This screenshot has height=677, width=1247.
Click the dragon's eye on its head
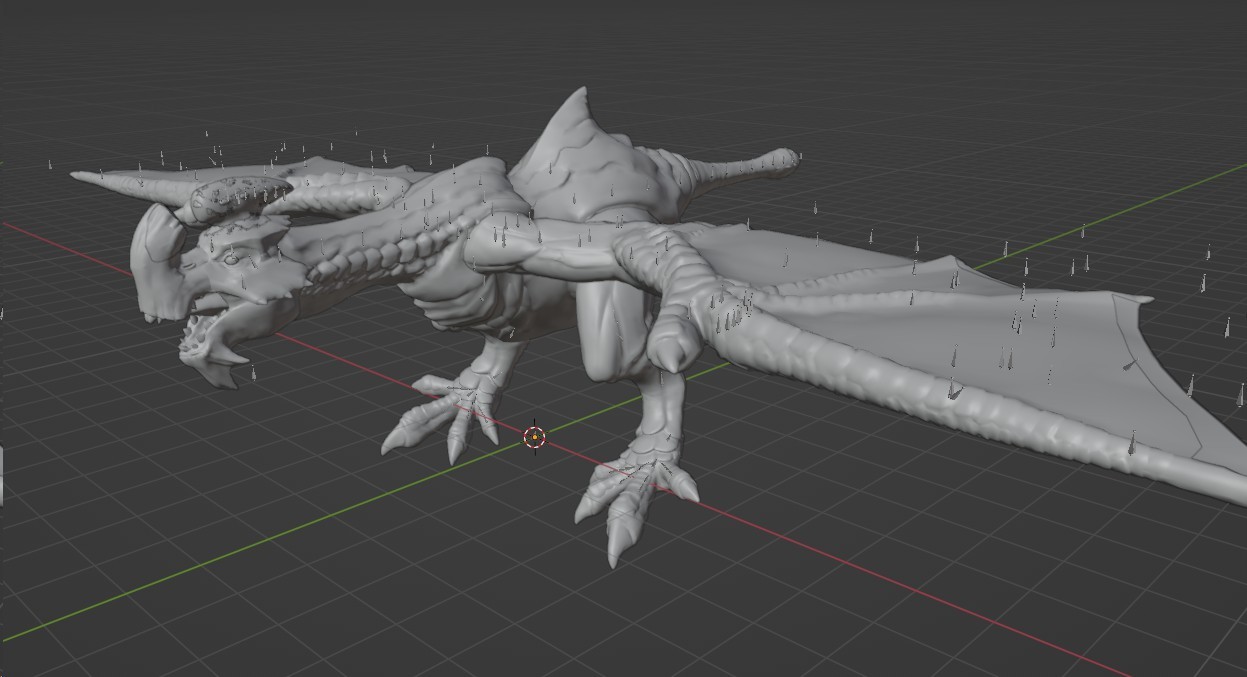232,259
